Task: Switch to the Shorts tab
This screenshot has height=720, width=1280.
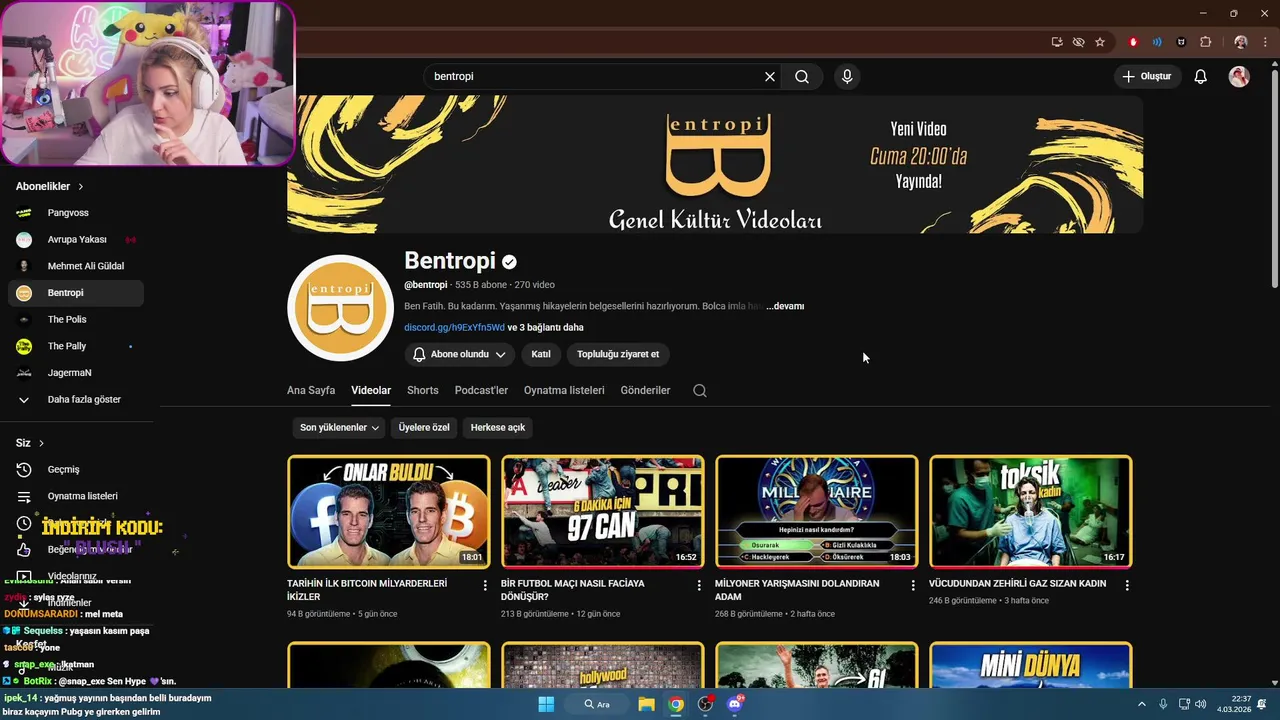Action: tap(423, 390)
